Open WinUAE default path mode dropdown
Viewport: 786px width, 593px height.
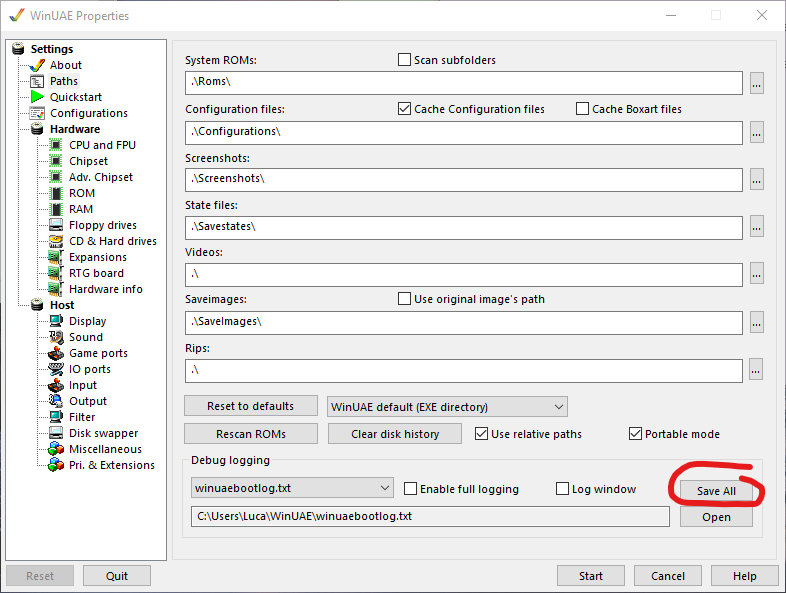(x=447, y=407)
